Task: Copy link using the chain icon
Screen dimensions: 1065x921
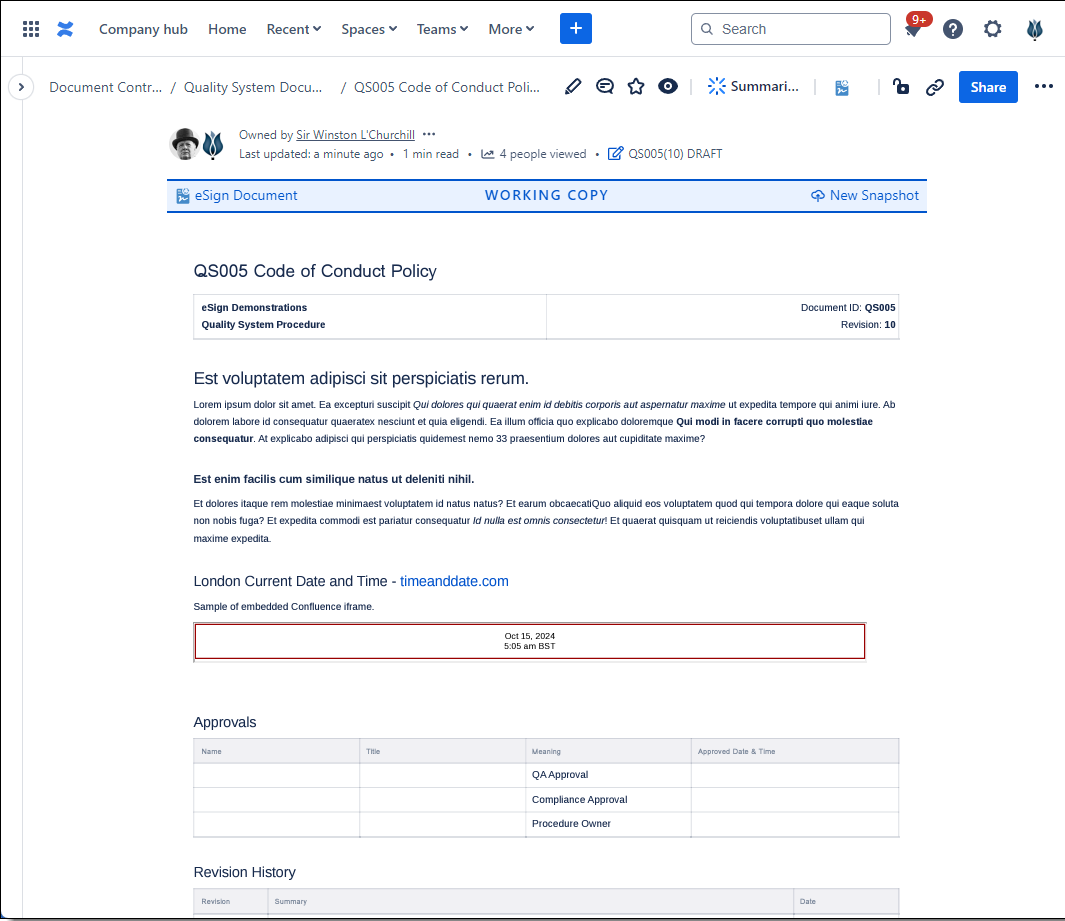Action: pos(935,87)
